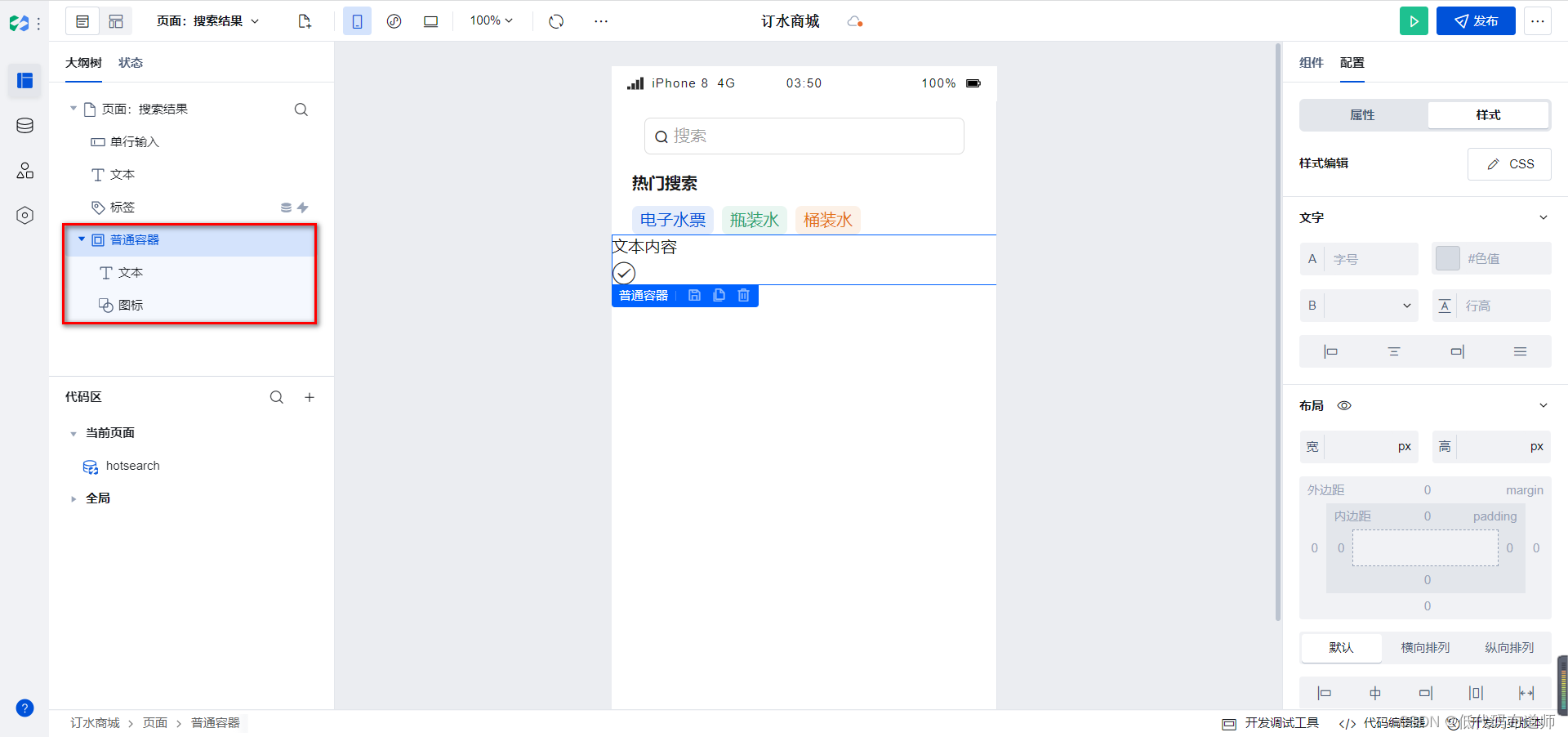
Task: Justify text in 文字 section
Action: click(1520, 351)
